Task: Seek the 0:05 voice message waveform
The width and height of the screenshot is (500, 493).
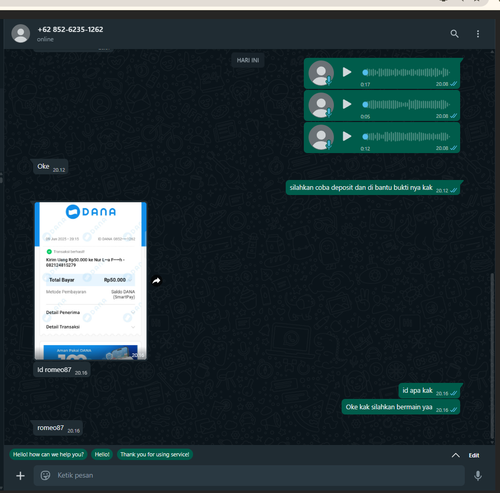Action: coord(406,104)
